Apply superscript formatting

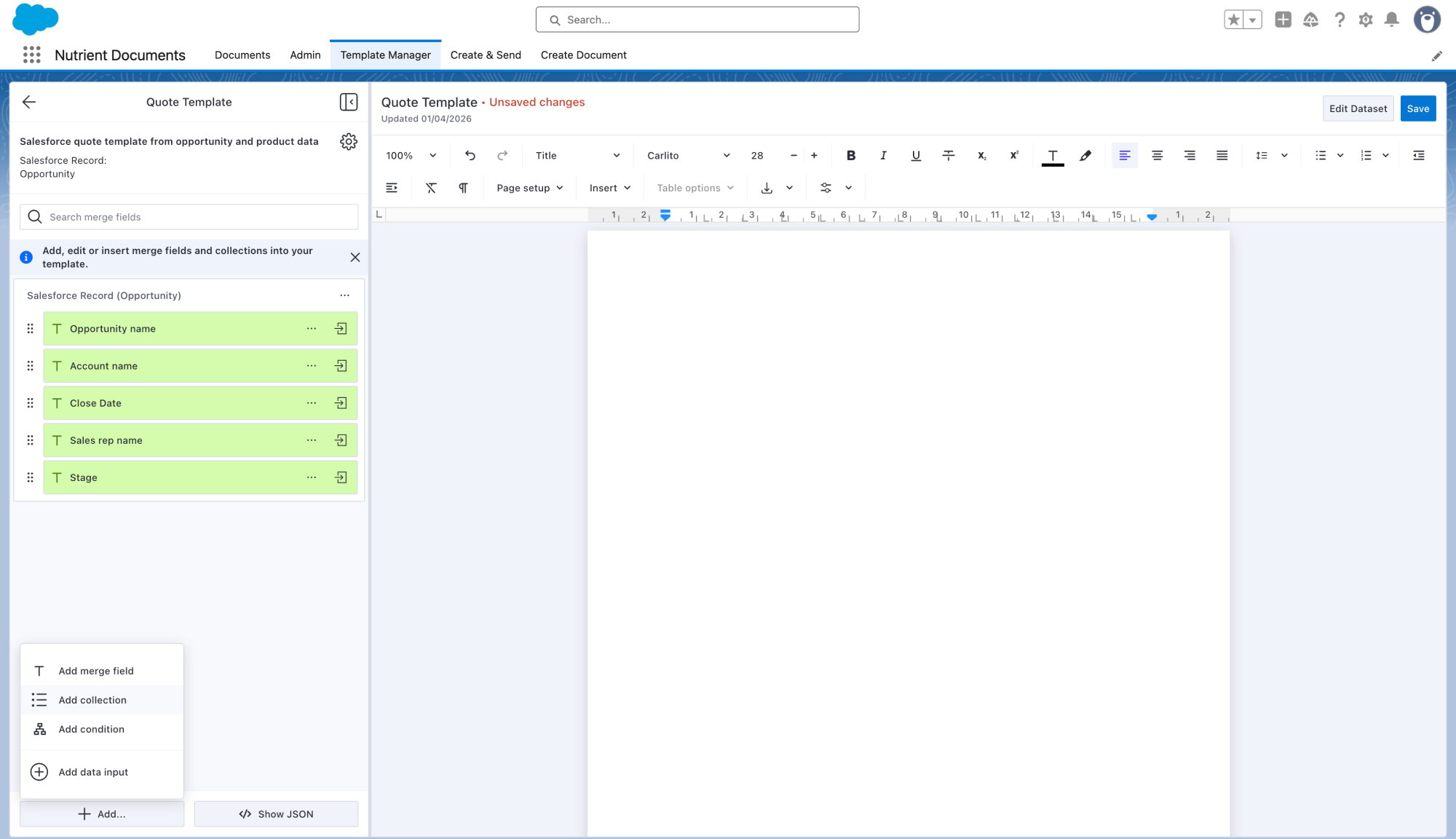coord(1013,155)
